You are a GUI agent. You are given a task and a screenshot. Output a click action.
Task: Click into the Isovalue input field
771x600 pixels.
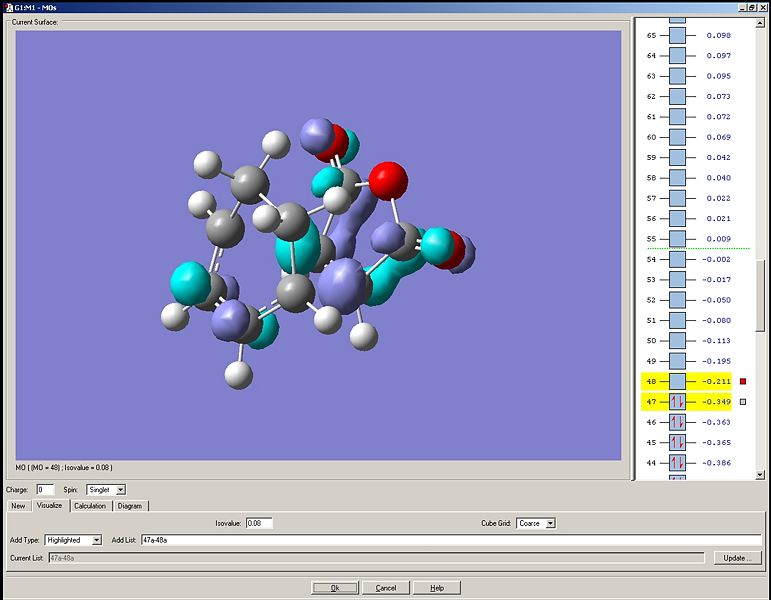[259, 523]
